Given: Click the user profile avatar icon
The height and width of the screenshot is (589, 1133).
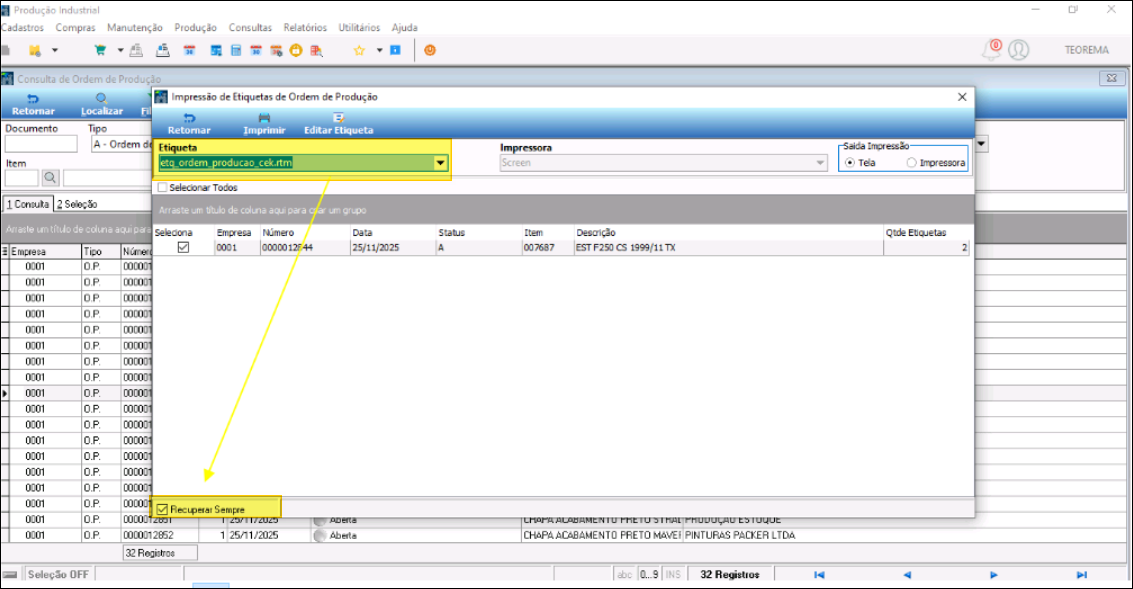Looking at the screenshot, I should 1018,49.
